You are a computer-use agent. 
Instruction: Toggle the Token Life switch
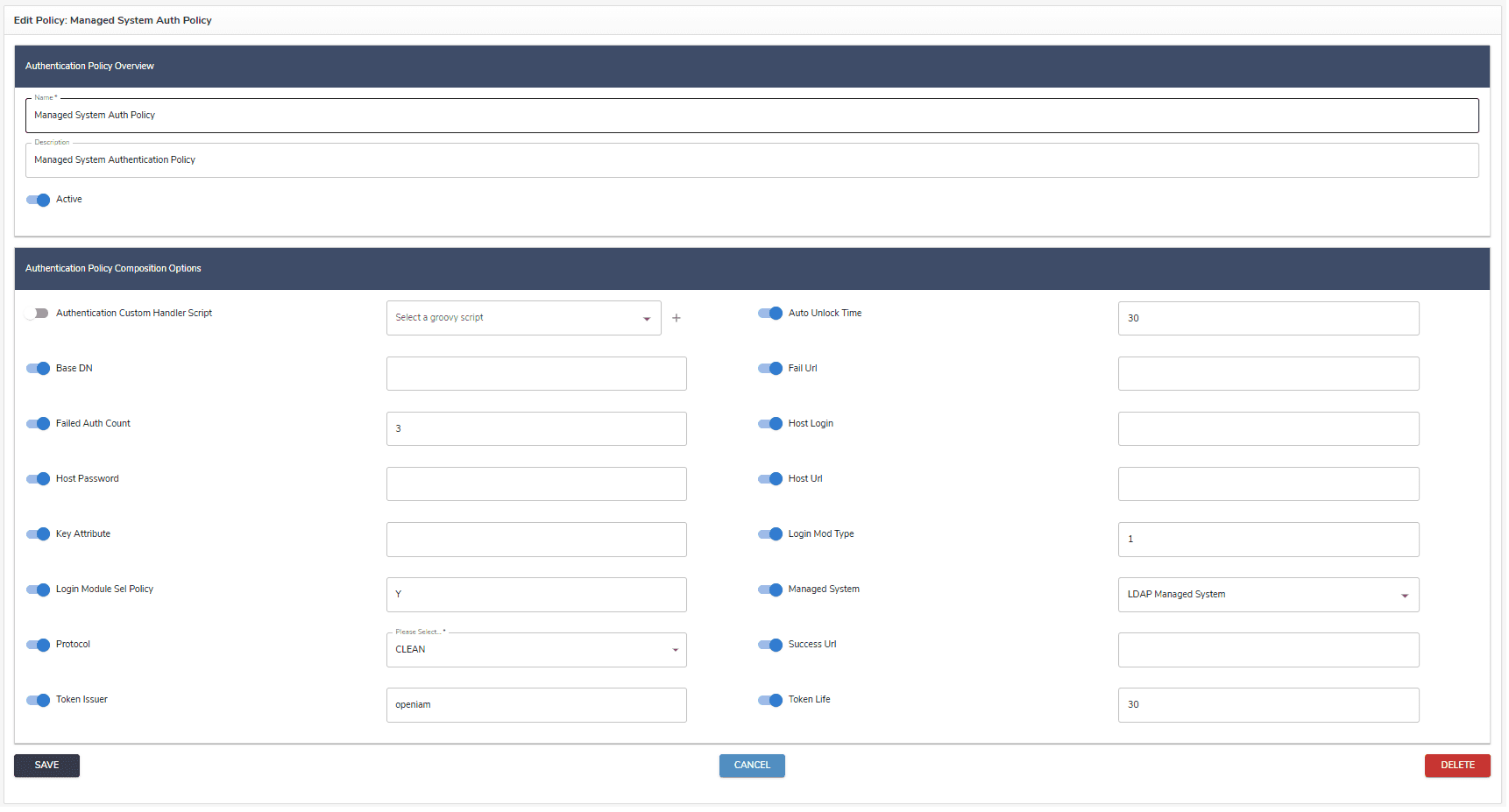click(769, 700)
